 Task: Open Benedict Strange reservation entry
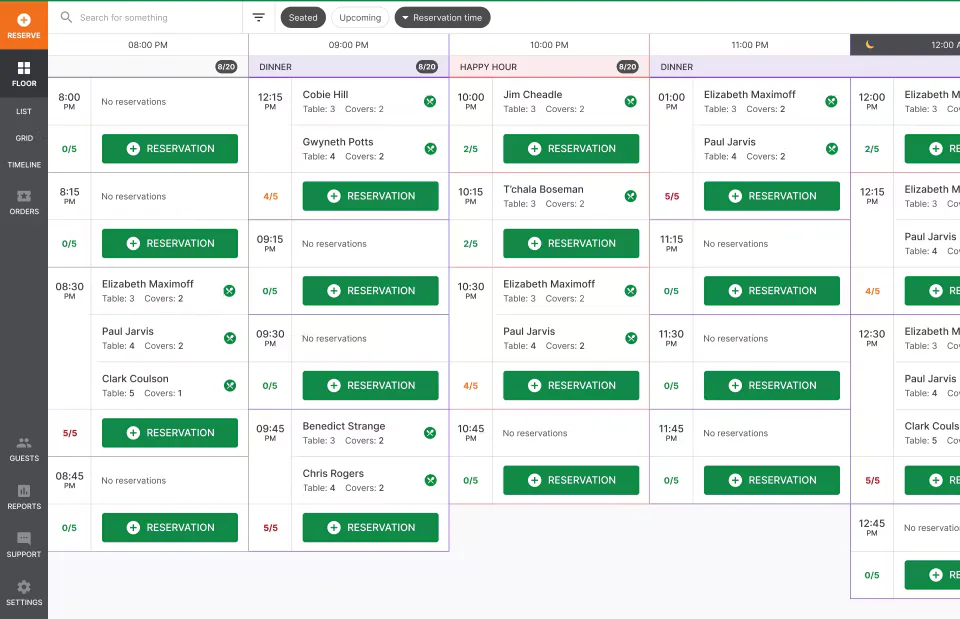(x=370, y=433)
